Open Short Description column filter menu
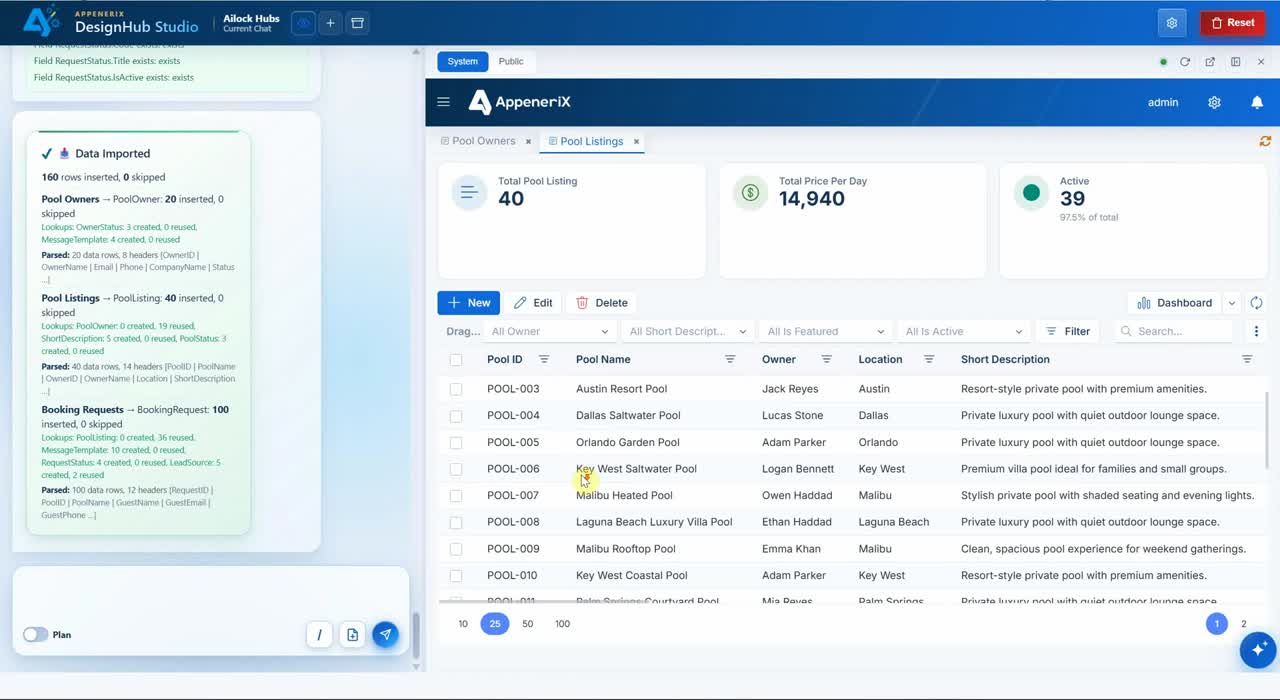 (x=1247, y=359)
